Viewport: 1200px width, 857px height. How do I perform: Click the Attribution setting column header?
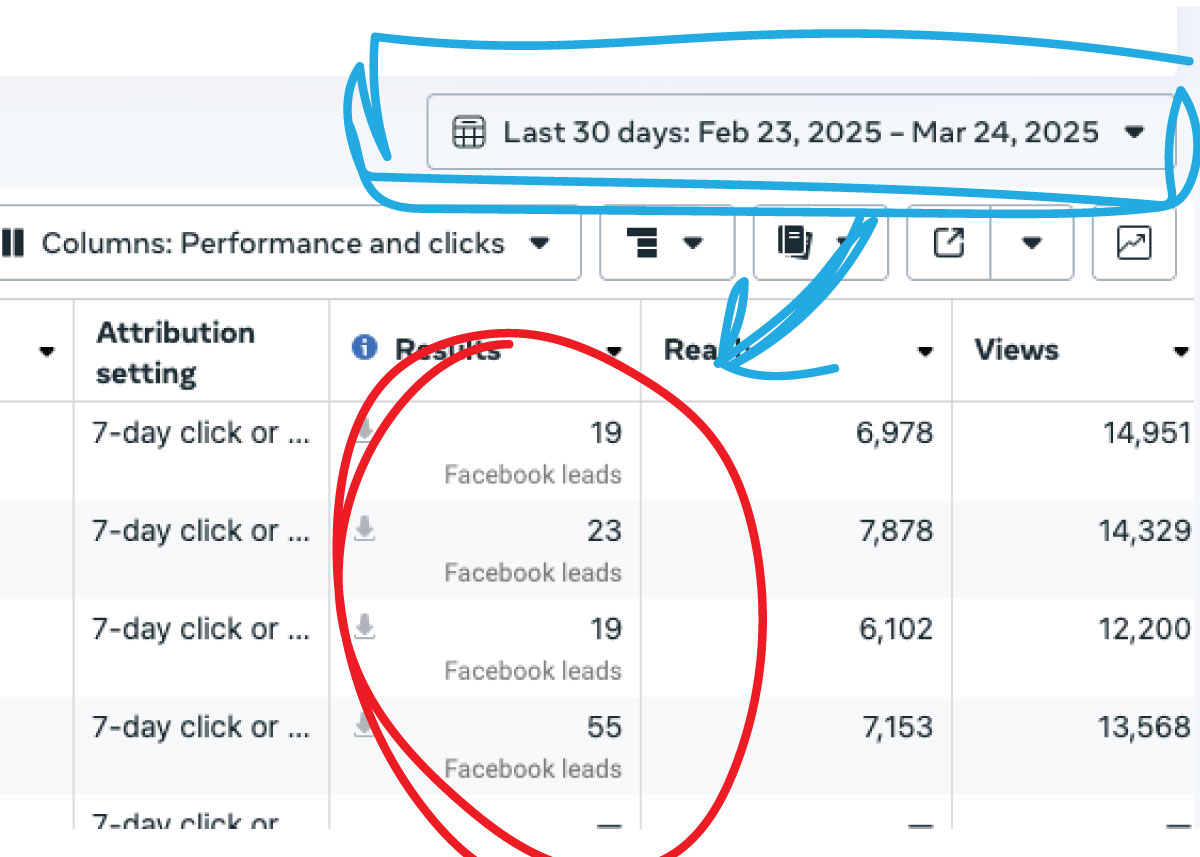[x=175, y=352]
